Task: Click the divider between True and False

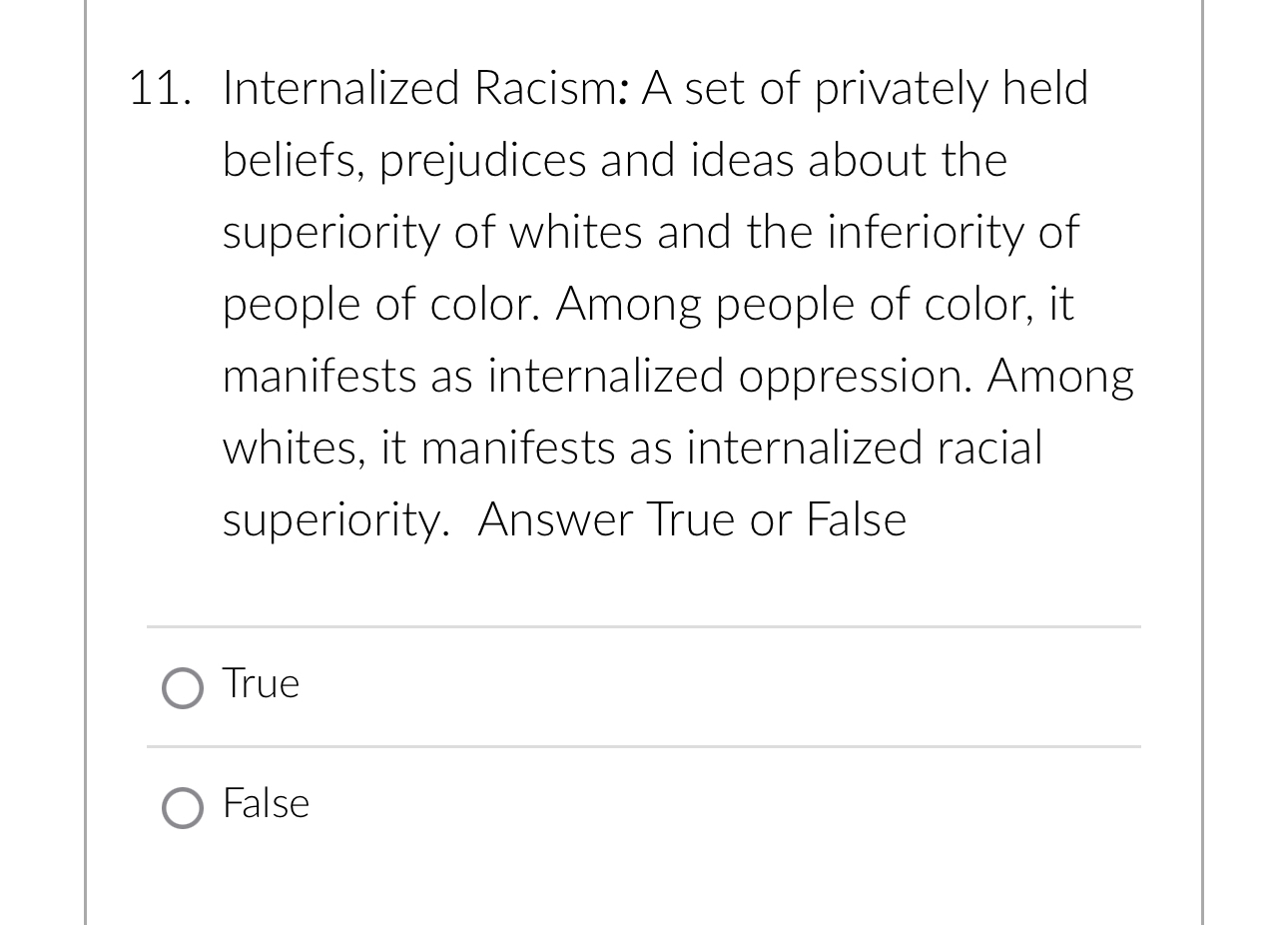Action: [643, 745]
